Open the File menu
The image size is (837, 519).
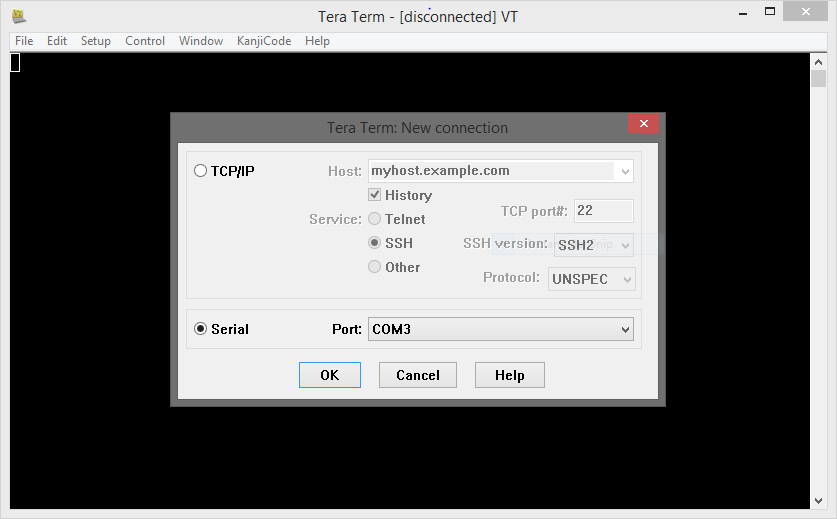[24, 41]
